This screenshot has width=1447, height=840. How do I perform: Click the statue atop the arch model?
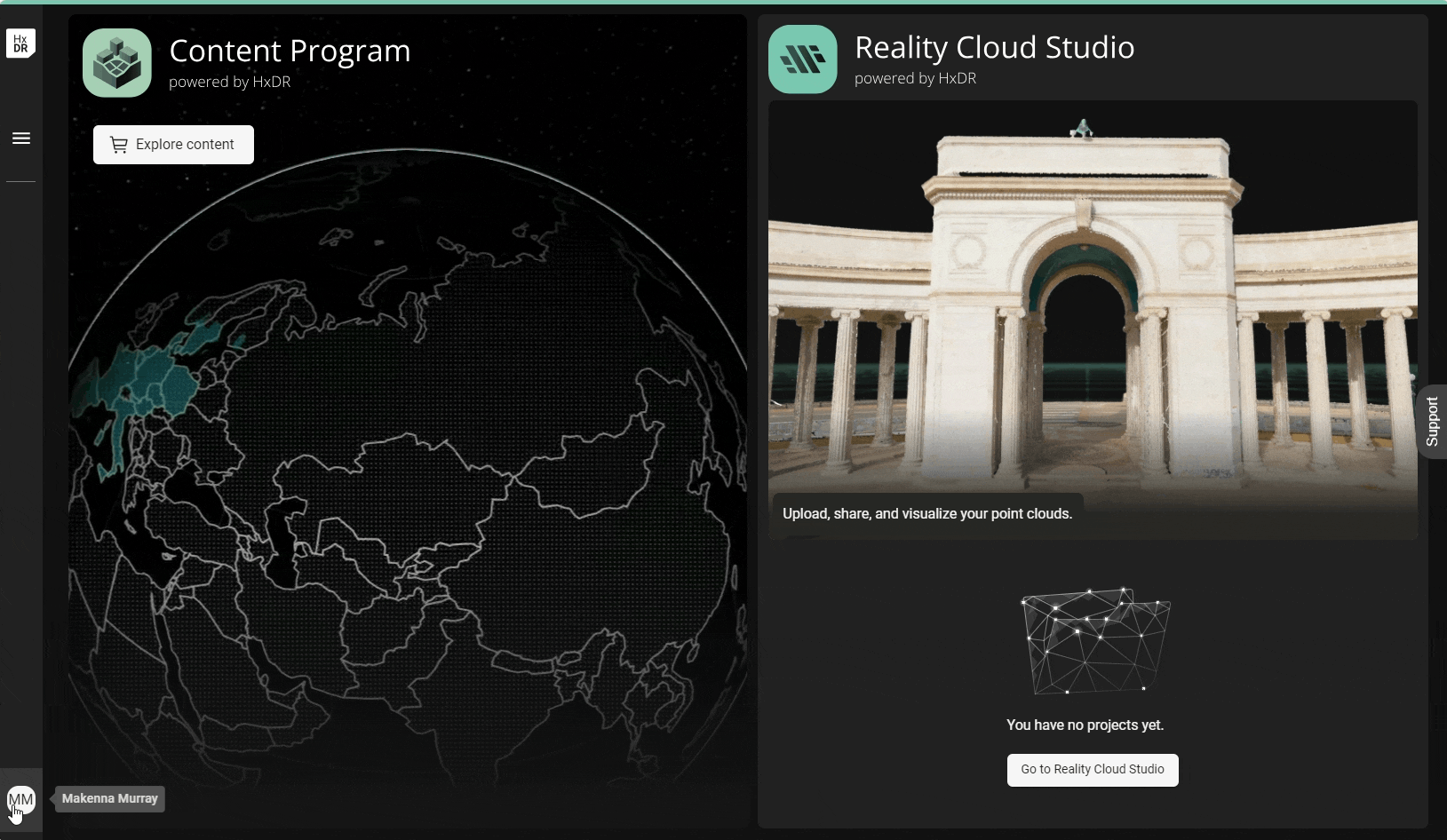point(1081,129)
